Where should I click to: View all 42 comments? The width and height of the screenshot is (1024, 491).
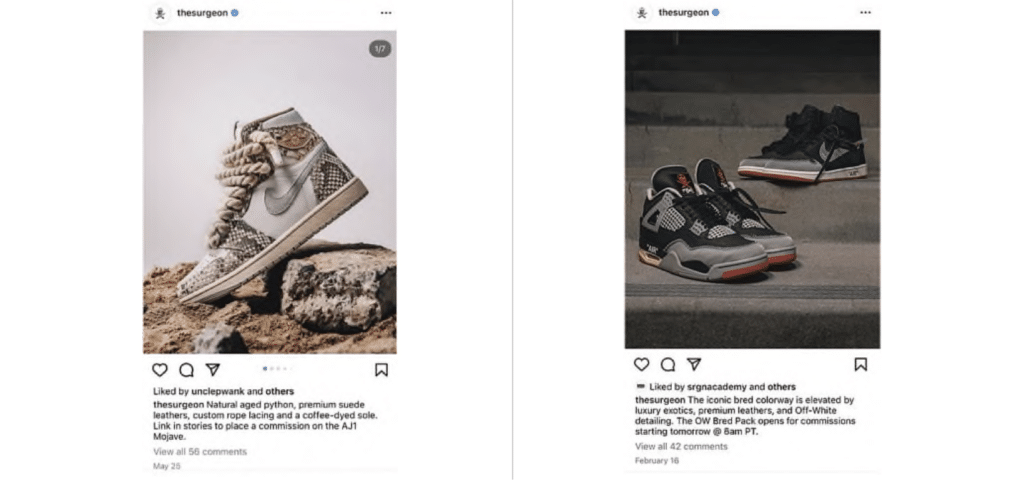click(681, 447)
